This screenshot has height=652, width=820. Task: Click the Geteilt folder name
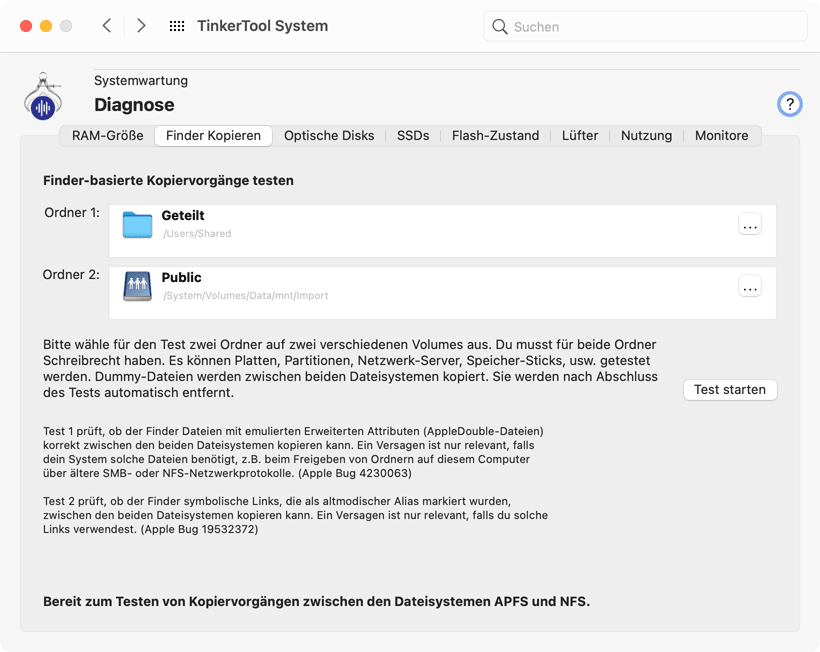pyautogui.click(x=183, y=215)
